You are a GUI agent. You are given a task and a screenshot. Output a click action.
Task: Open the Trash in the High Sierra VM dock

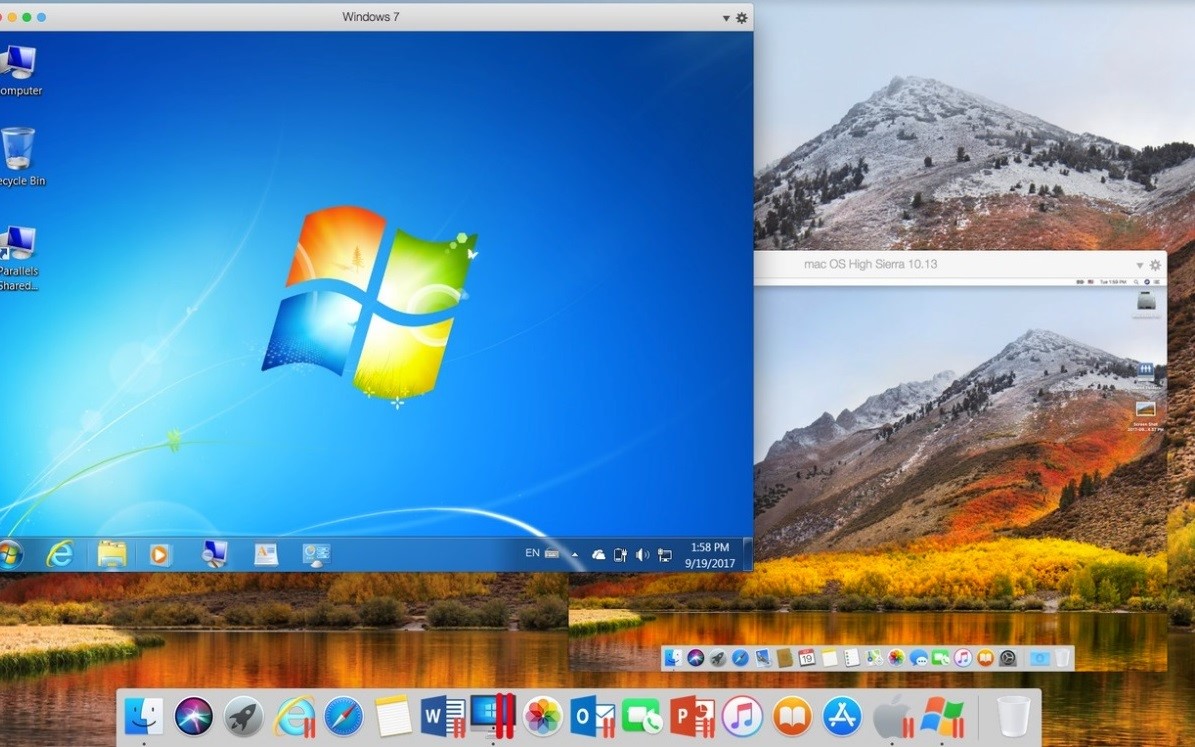(1062, 658)
